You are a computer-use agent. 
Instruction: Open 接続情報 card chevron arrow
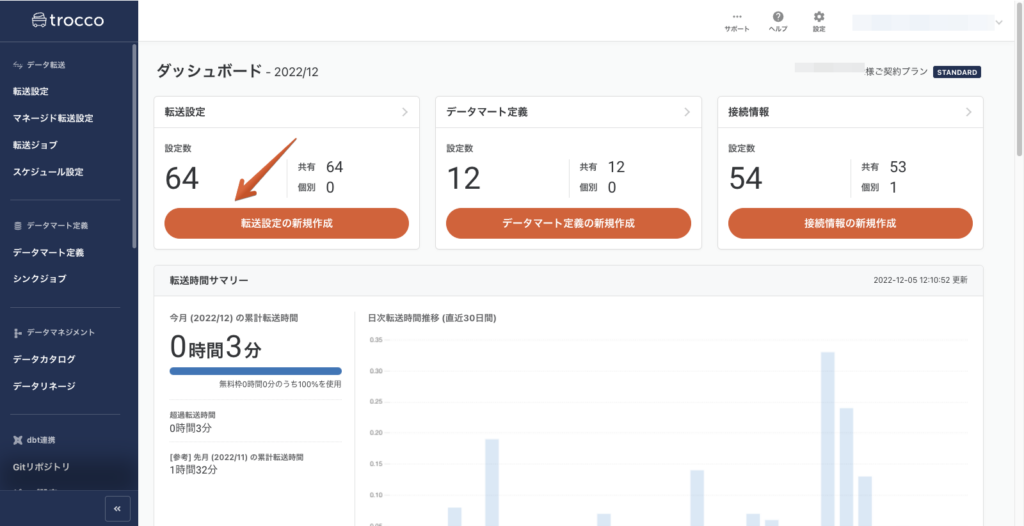pyautogui.click(x=969, y=112)
